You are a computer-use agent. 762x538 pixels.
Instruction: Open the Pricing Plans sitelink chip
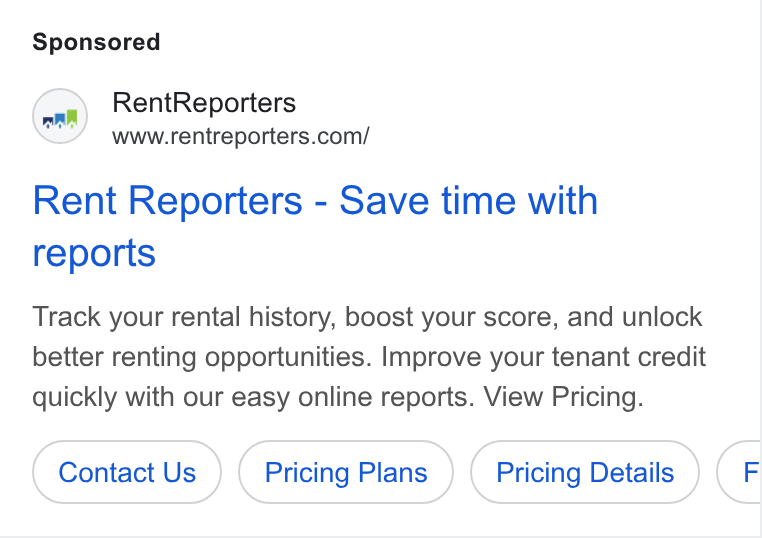click(x=346, y=472)
